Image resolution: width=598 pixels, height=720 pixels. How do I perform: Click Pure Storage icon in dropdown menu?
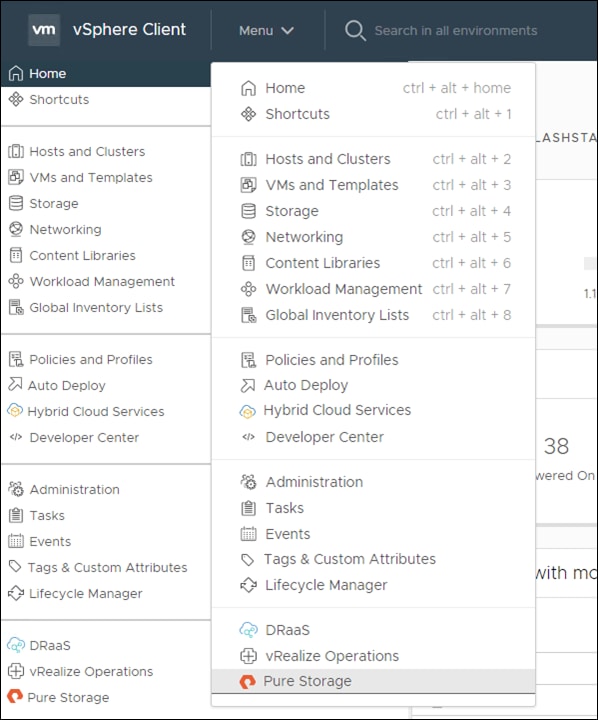[247, 681]
